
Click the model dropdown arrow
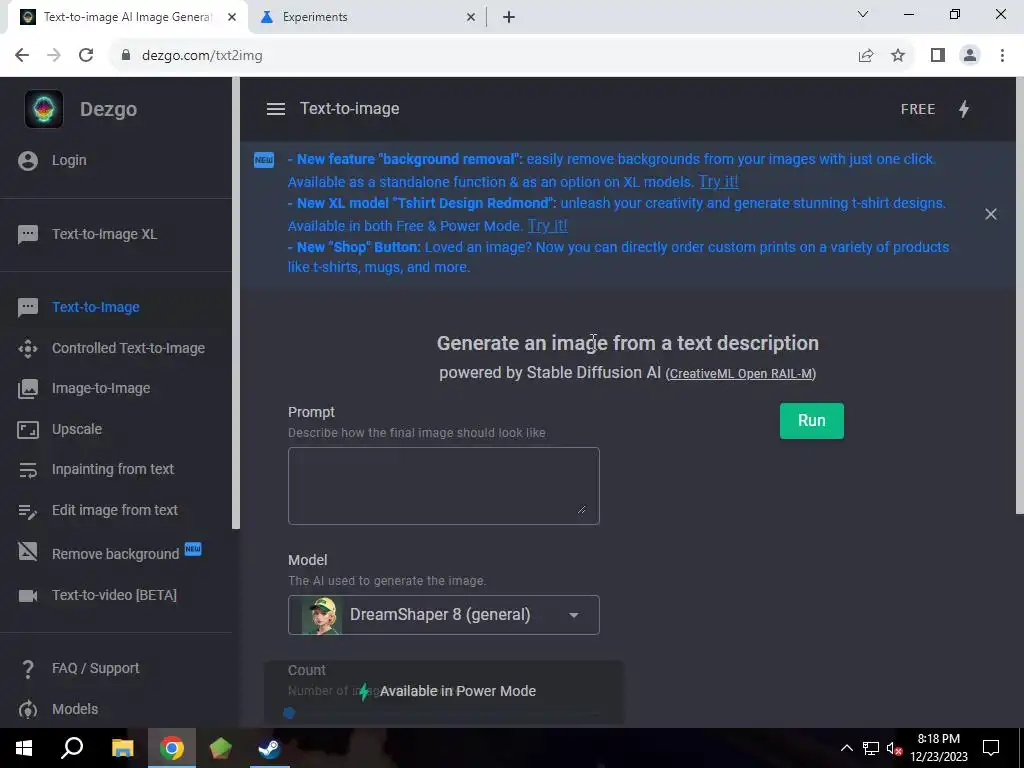point(573,615)
